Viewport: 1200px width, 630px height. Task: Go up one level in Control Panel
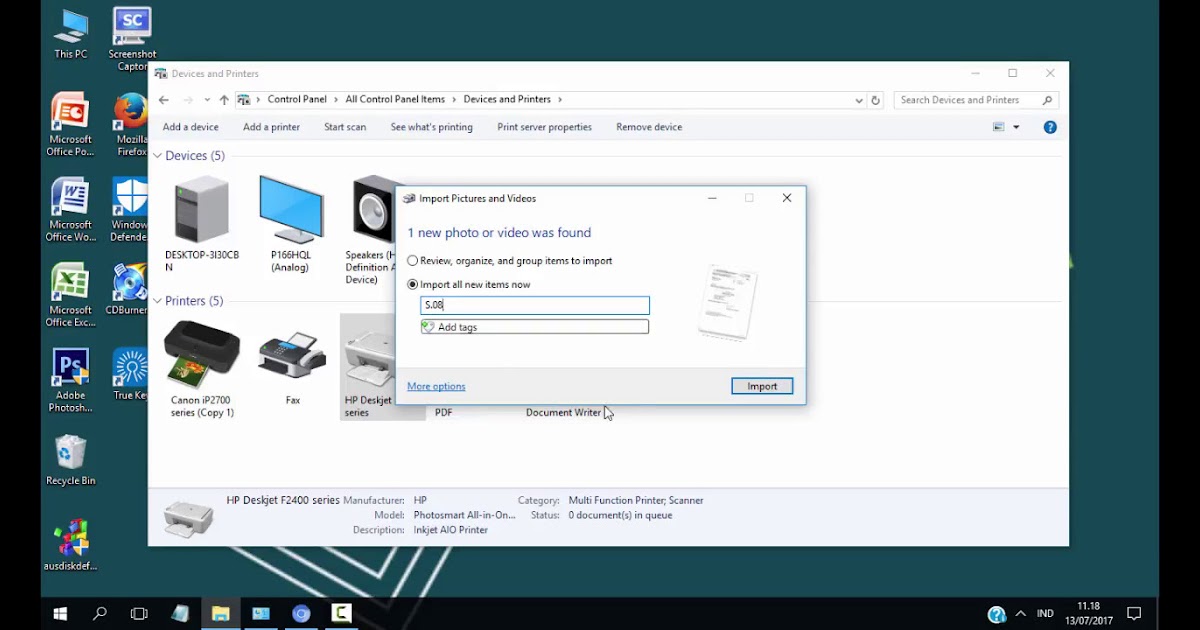[x=224, y=100]
